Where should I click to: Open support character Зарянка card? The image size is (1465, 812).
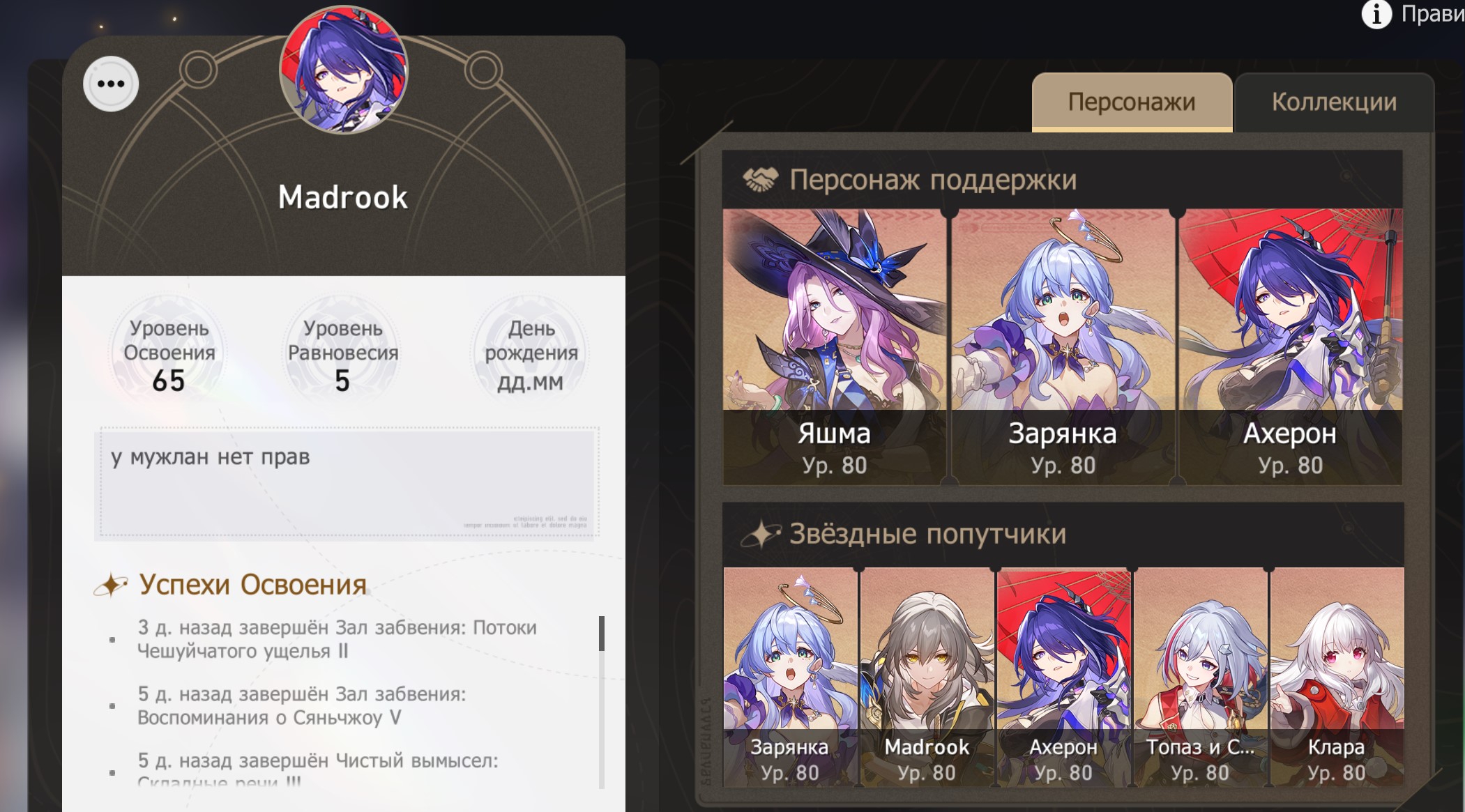(1063, 346)
